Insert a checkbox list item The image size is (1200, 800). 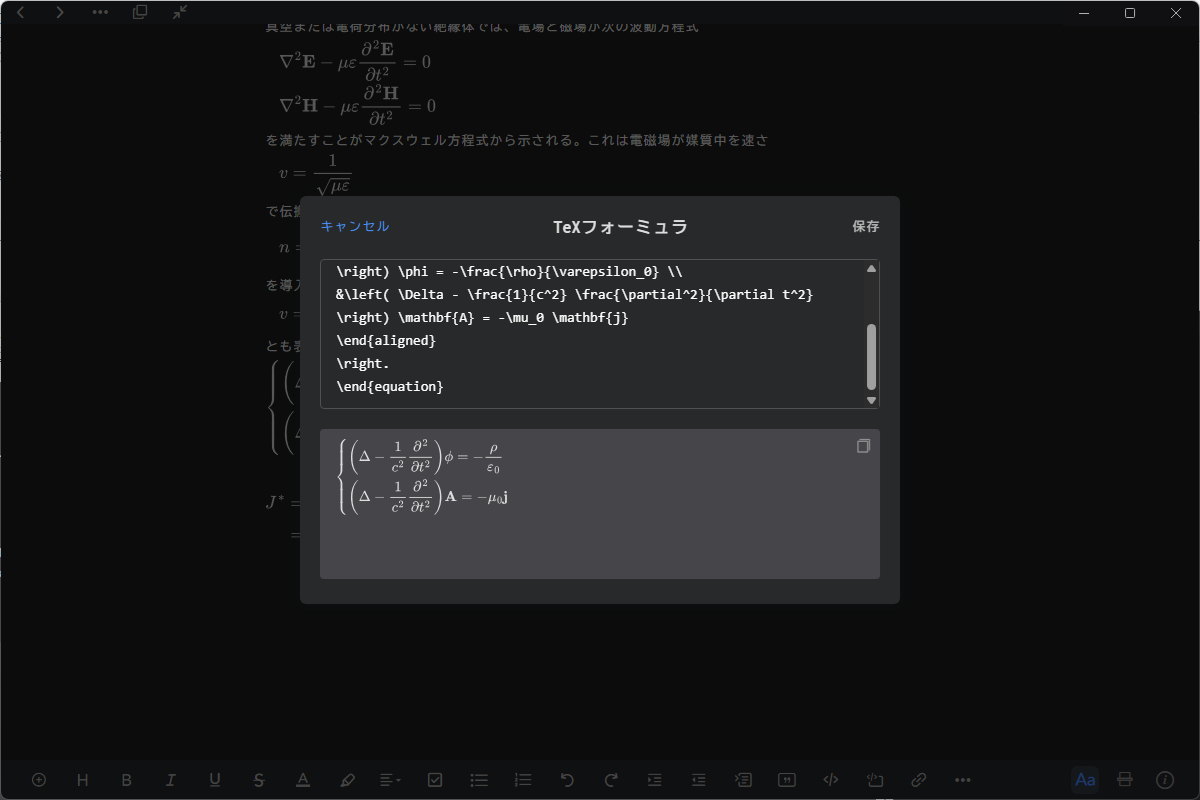click(435, 780)
